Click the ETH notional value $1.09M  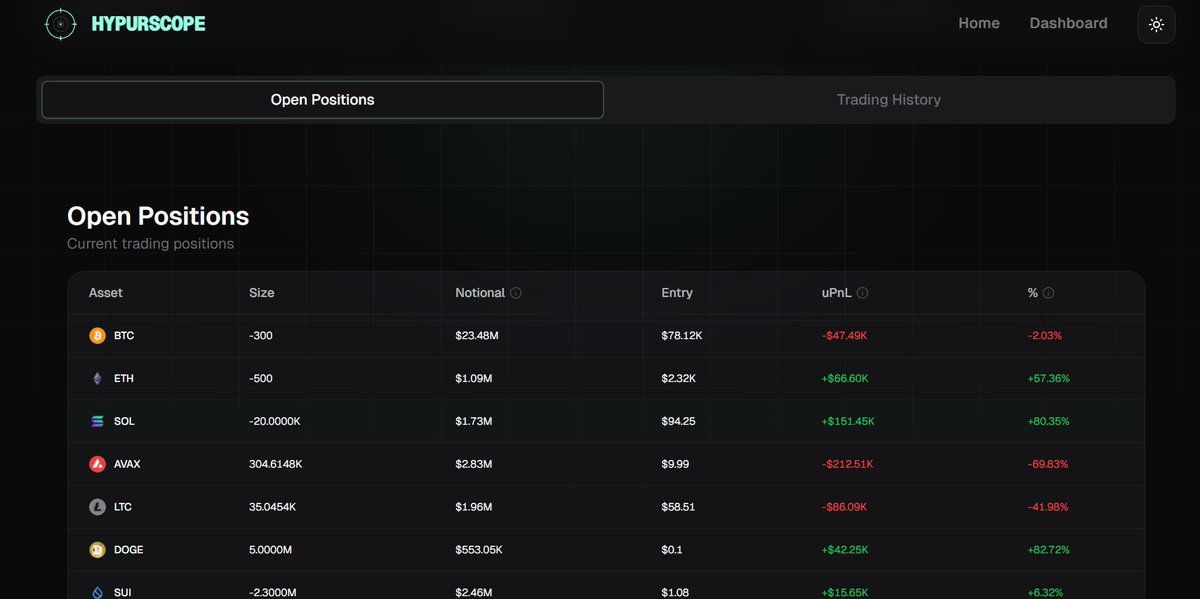click(x=474, y=379)
